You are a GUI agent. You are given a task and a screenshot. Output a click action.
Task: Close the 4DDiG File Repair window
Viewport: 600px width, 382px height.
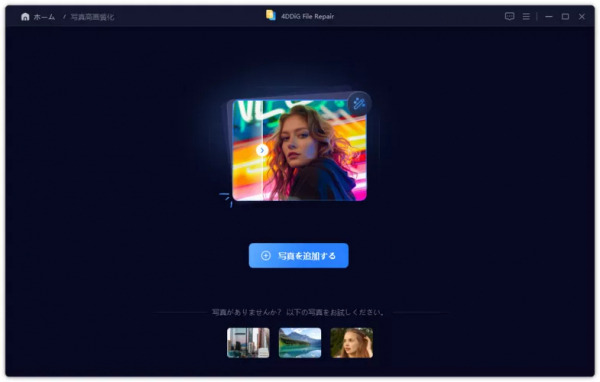point(582,16)
